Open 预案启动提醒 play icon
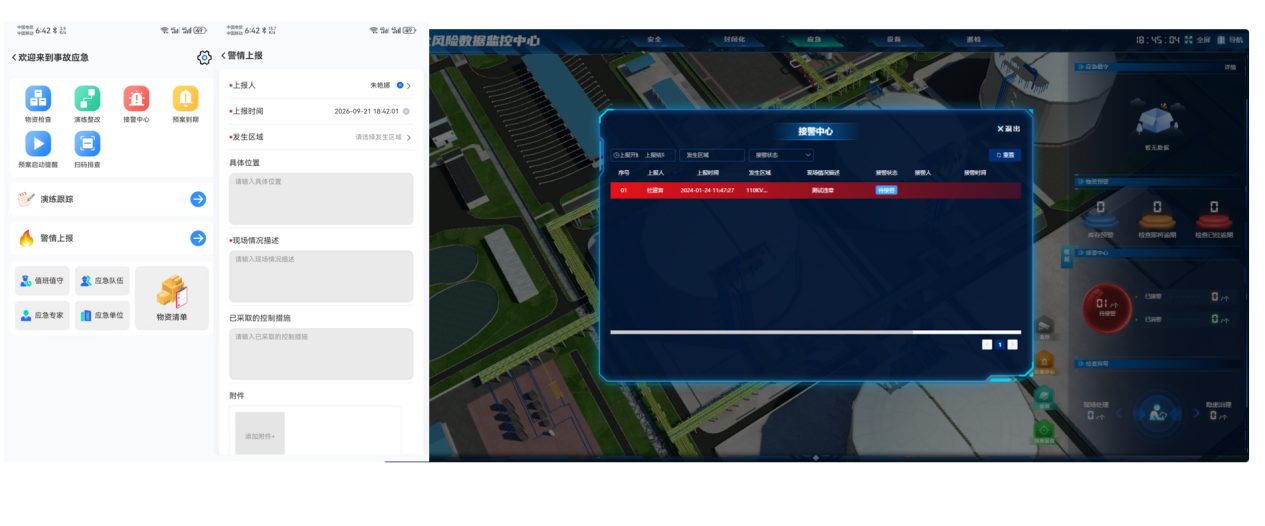Image resolution: width=1265 pixels, height=526 pixels. coord(38,143)
